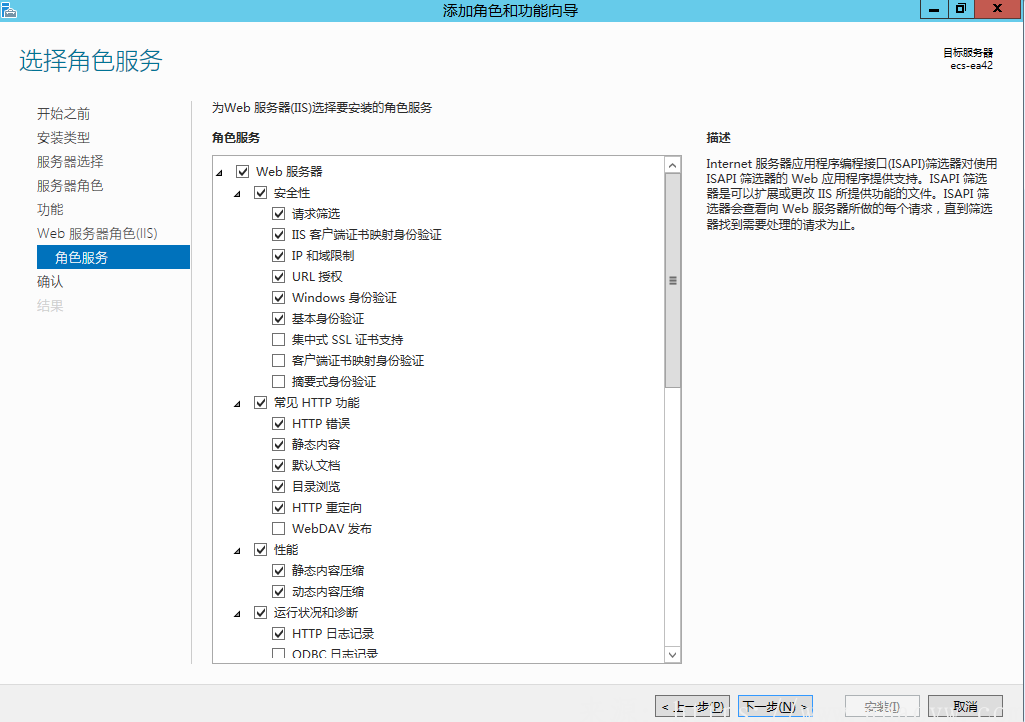This screenshot has width=1025, height=722.
Task: Collapse the 运行状况和诊断 group
Action: [x=237, y=614]
